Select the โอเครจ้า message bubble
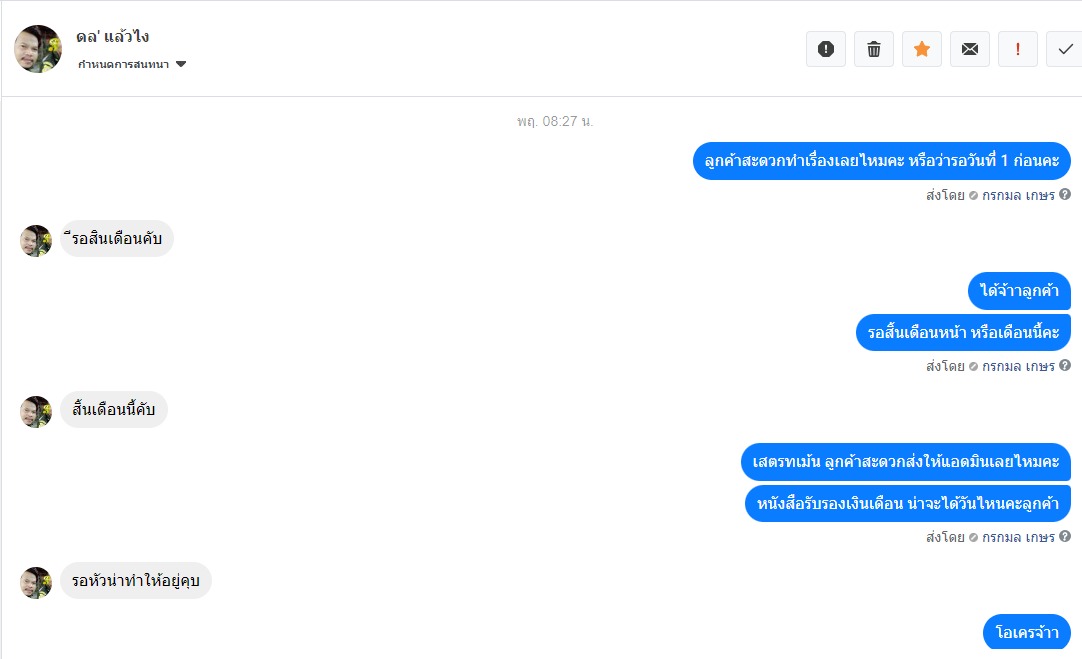Image resolution: width=1082 pixels, height=659 pixels. point(1027,632)
